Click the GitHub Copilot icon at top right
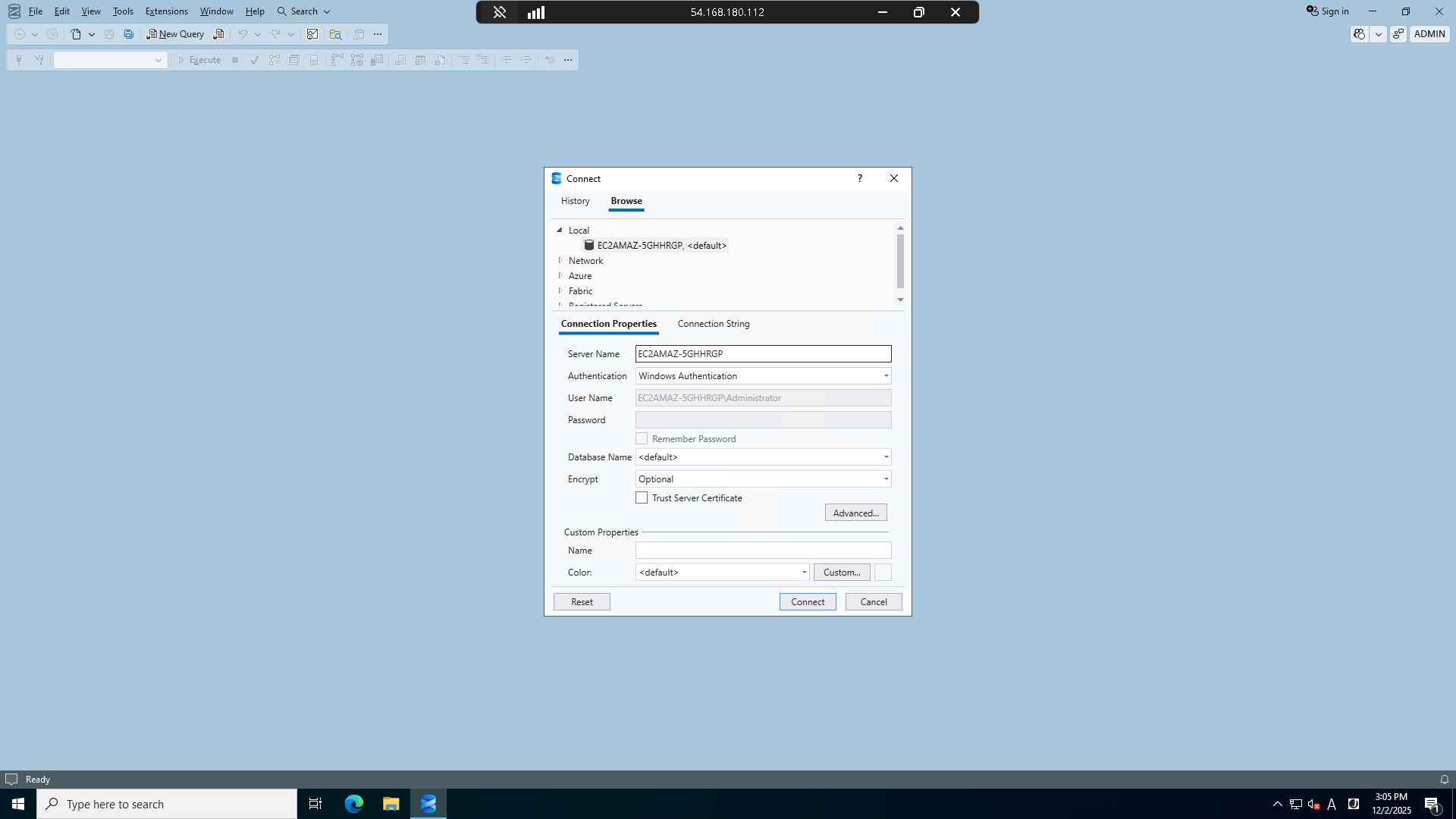 pyautogui.click(x=1359, y=34)
